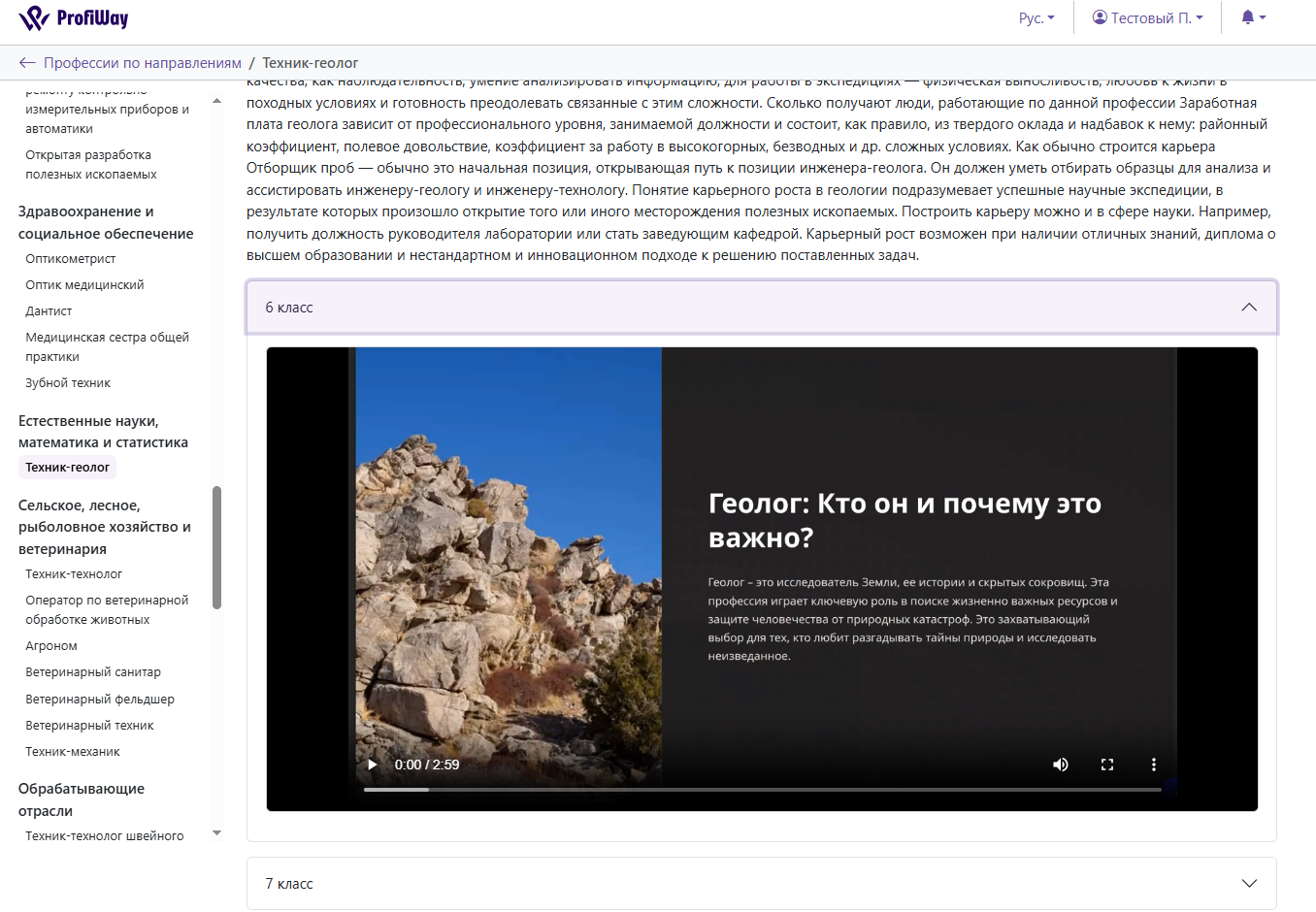Open the Тестовый П. user menu
This screenshot has width=1316, height=912.
1148,18
